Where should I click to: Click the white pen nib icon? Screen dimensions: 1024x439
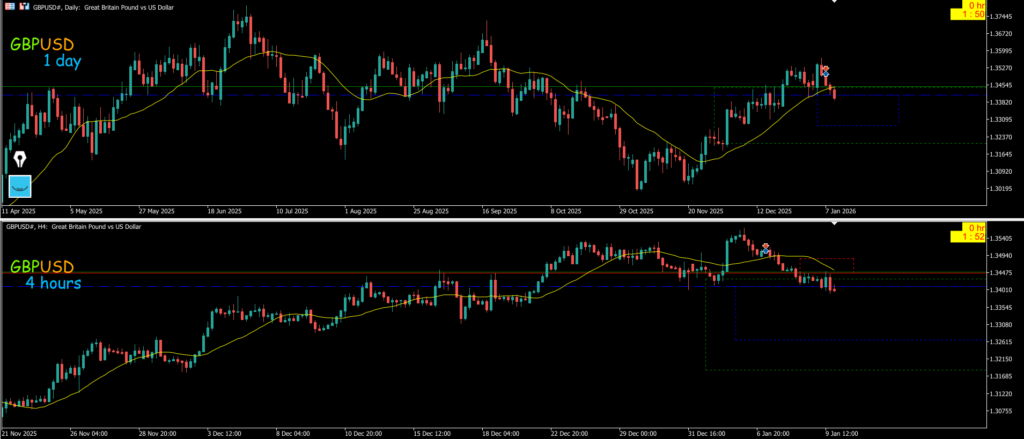(20, 159)
